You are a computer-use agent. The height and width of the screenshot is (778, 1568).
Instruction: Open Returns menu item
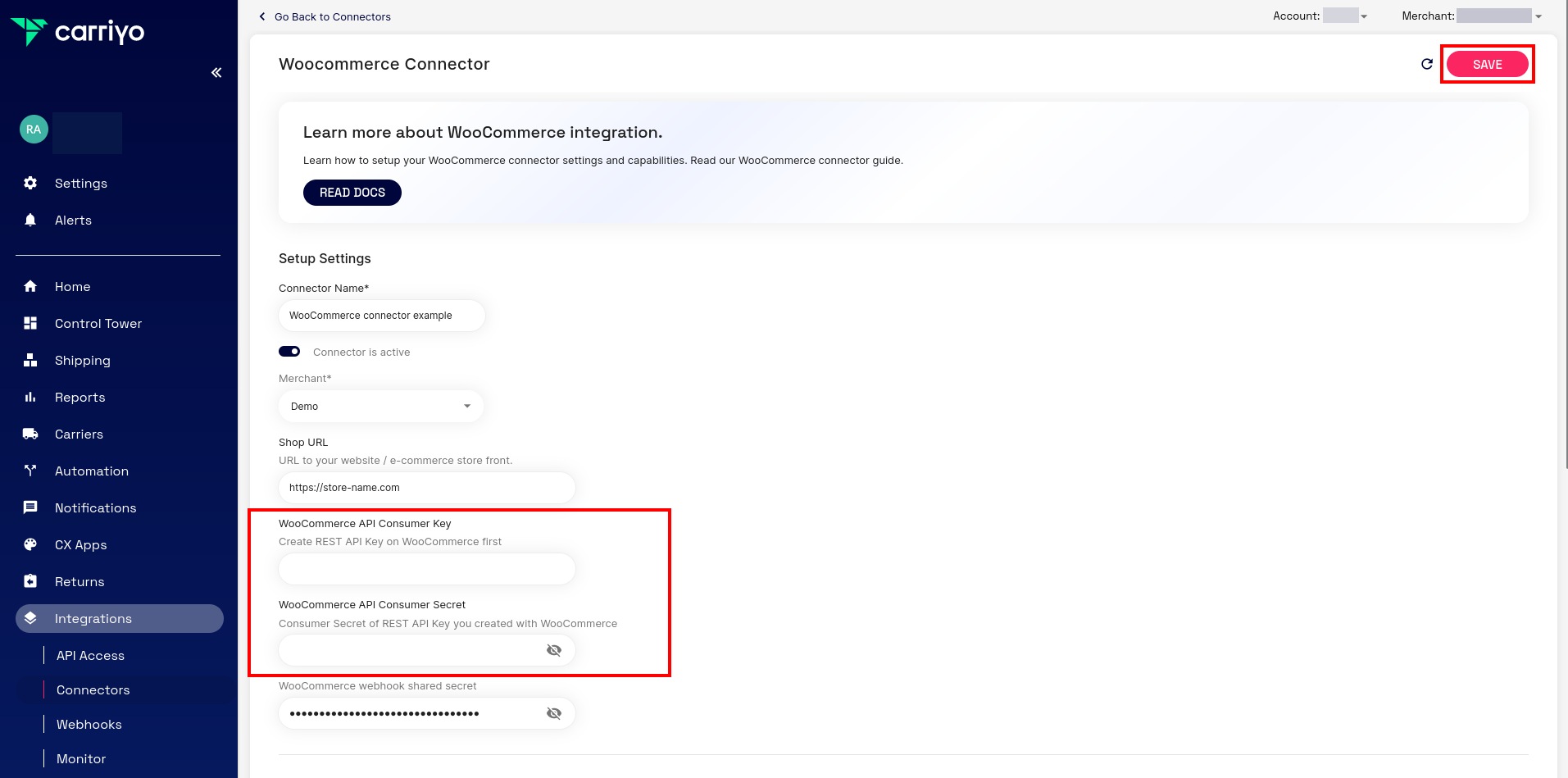80,581
